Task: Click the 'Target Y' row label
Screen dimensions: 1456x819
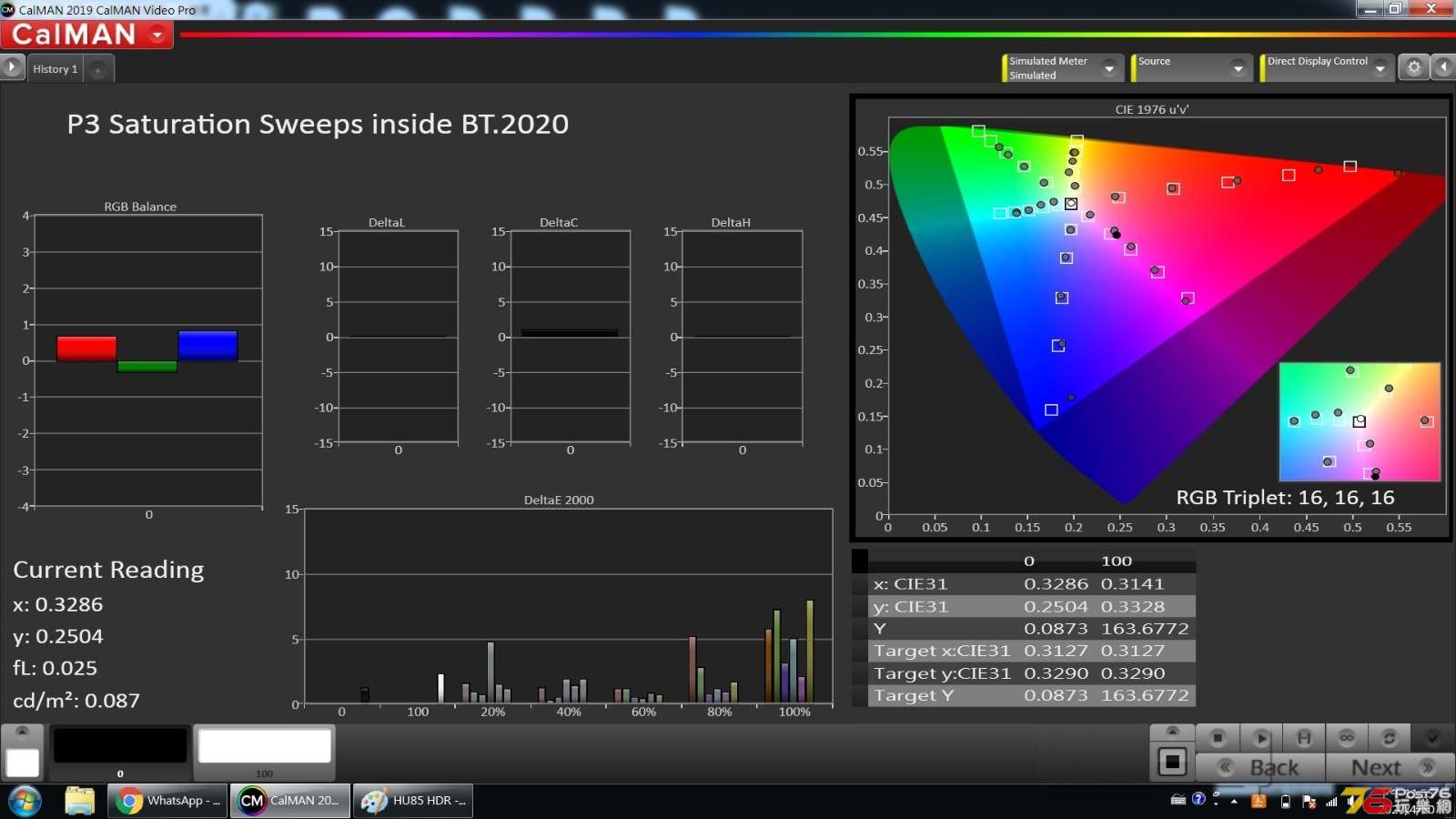Action: point(914,695)
